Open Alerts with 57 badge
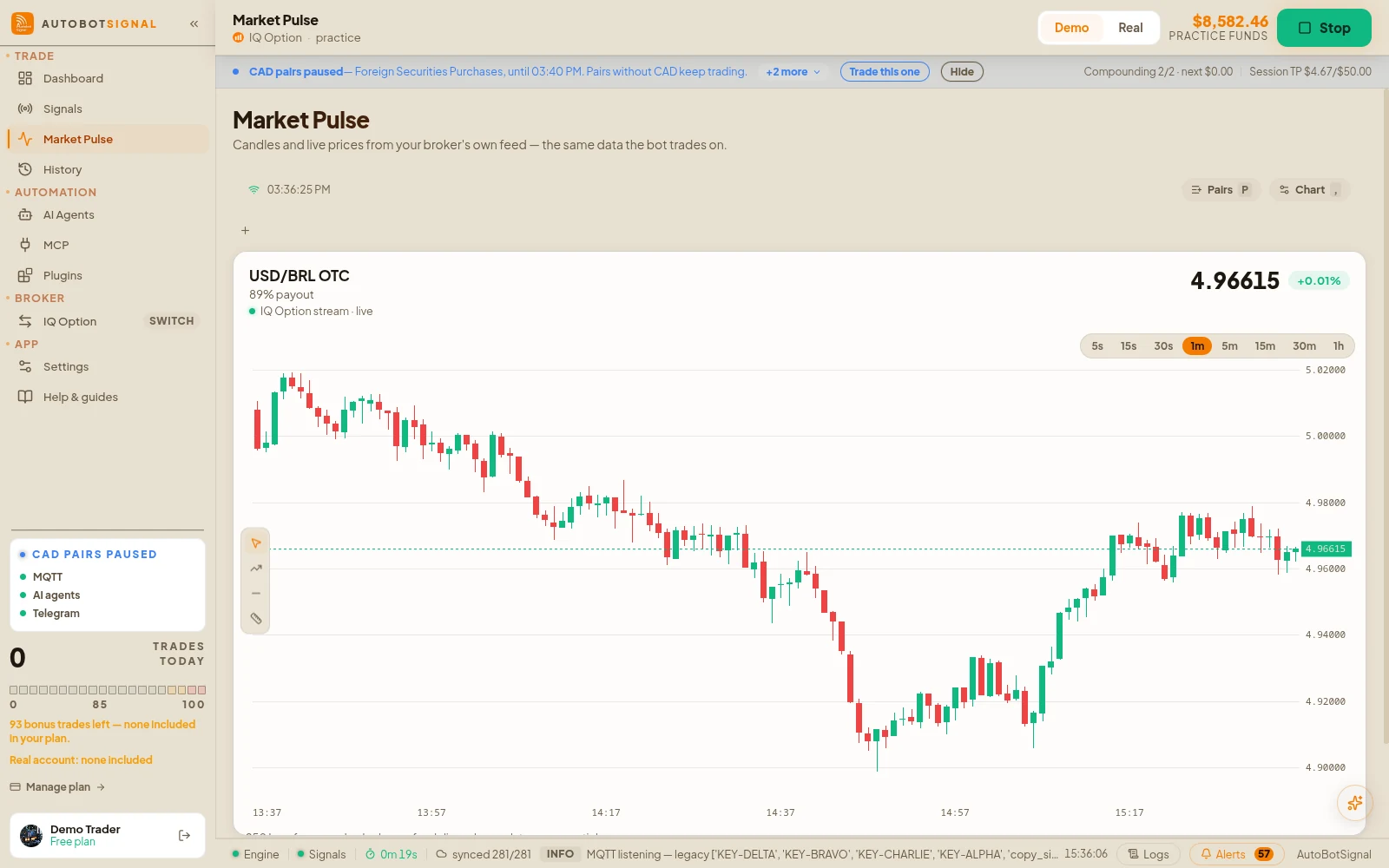This screenshot has height=868, width=1389. [x=1237, y=854]
